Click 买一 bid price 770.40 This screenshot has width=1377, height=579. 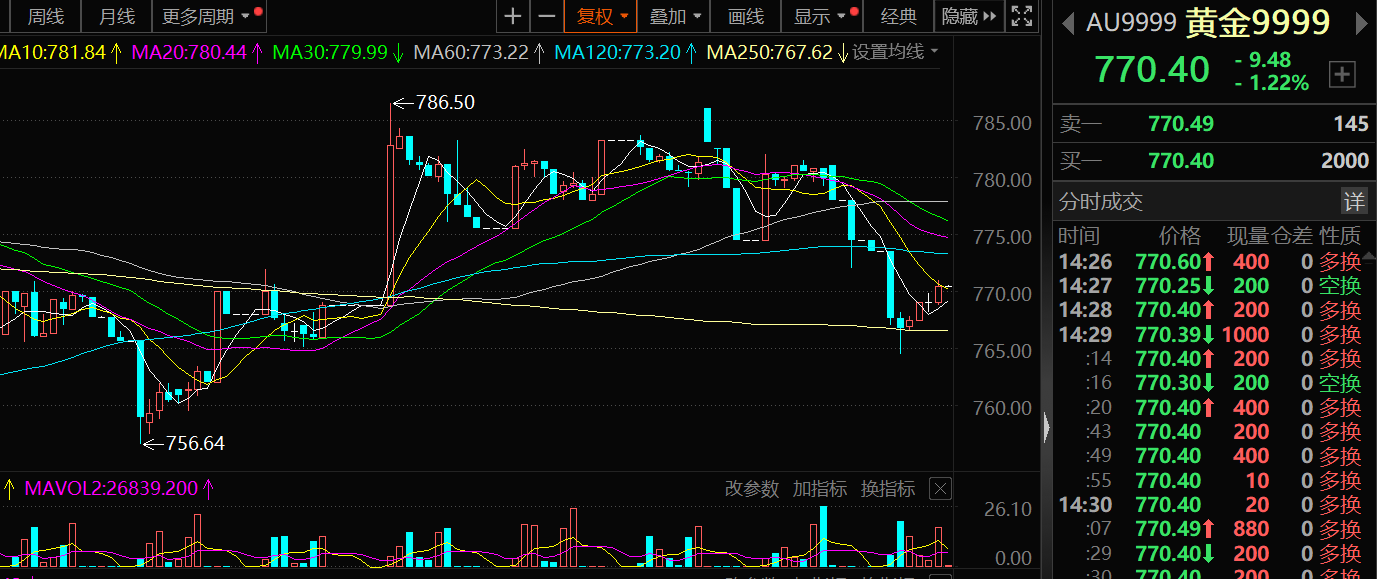click(1181, 161)
